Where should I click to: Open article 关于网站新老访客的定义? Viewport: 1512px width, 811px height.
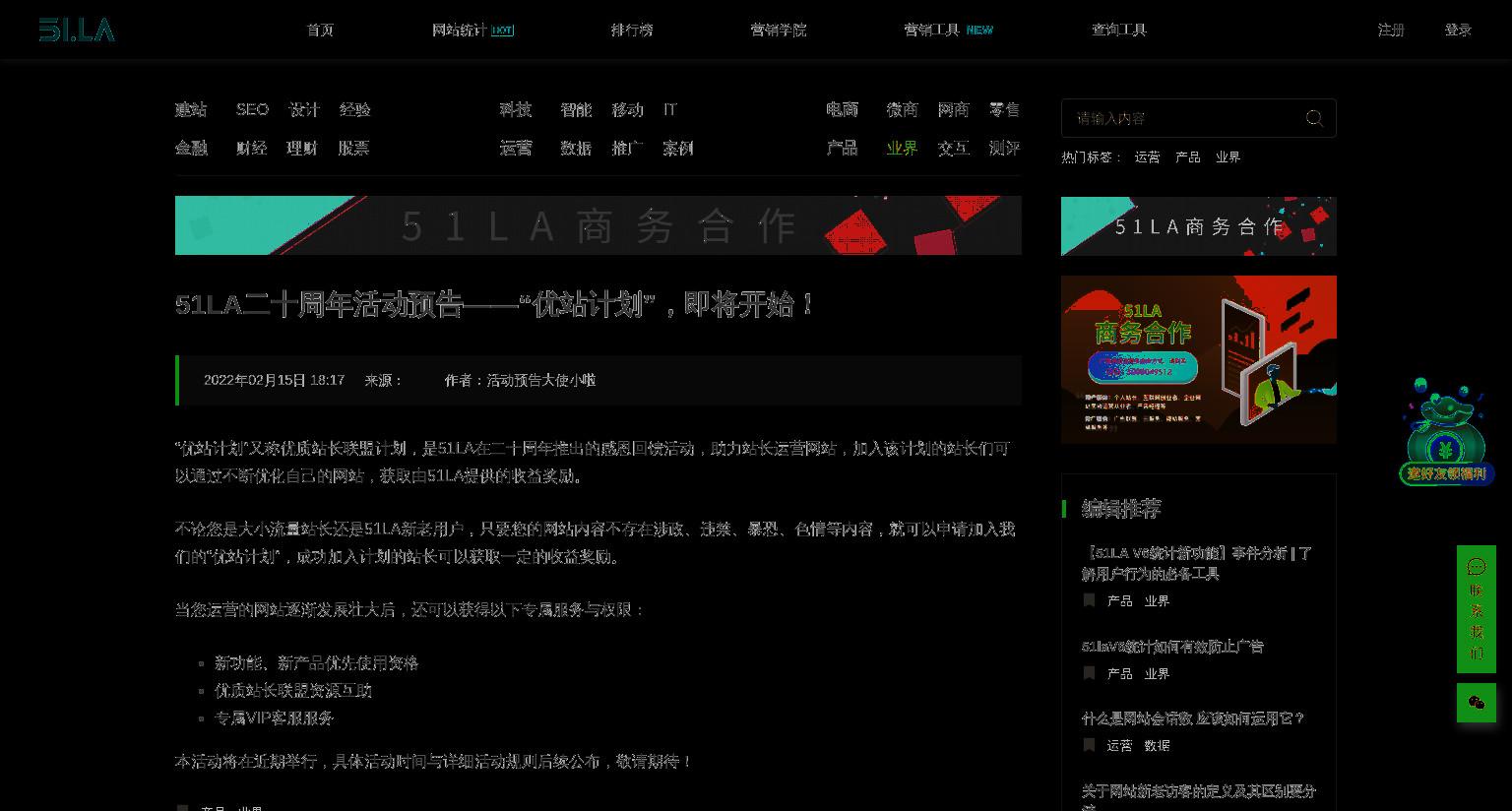[1198, 795]
